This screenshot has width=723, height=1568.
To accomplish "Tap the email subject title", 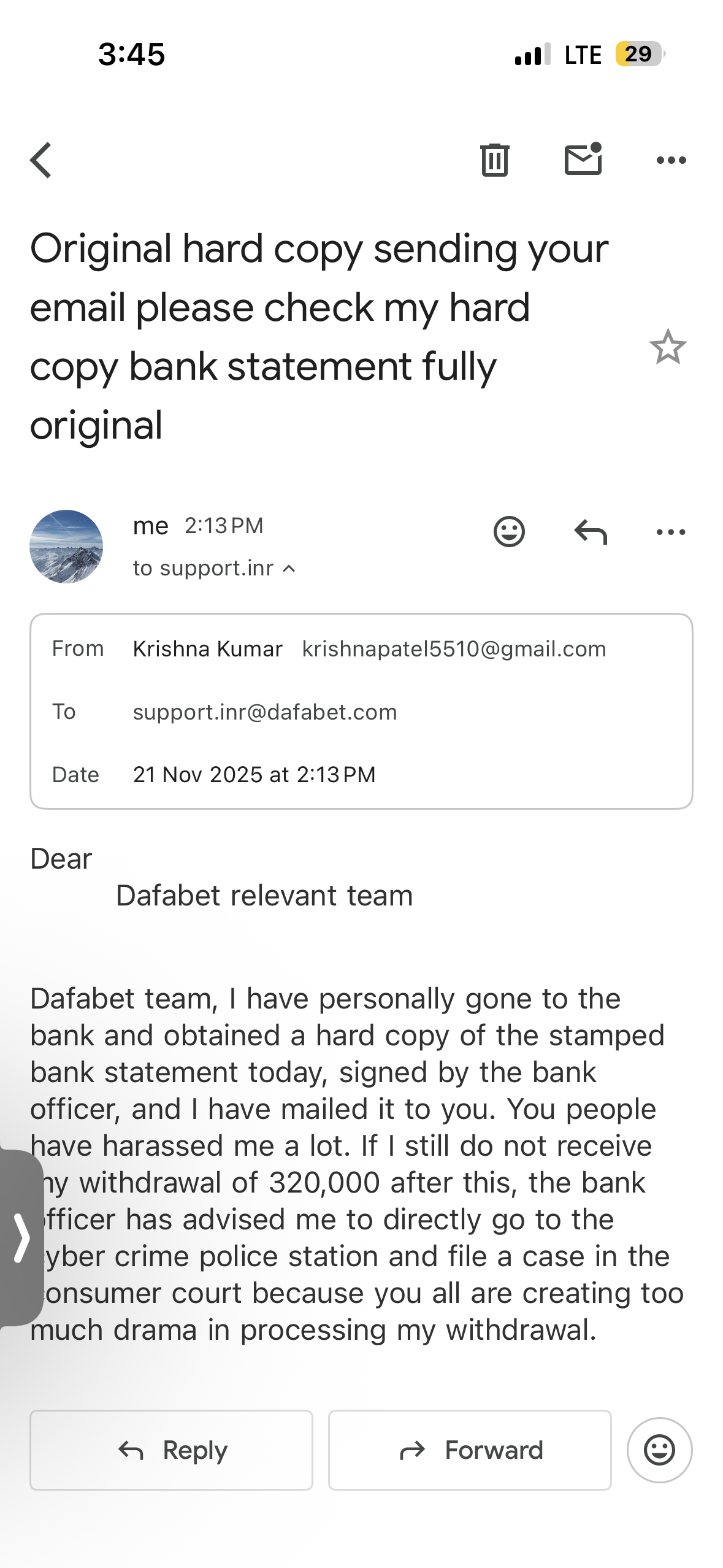I will tap(319, 336).
